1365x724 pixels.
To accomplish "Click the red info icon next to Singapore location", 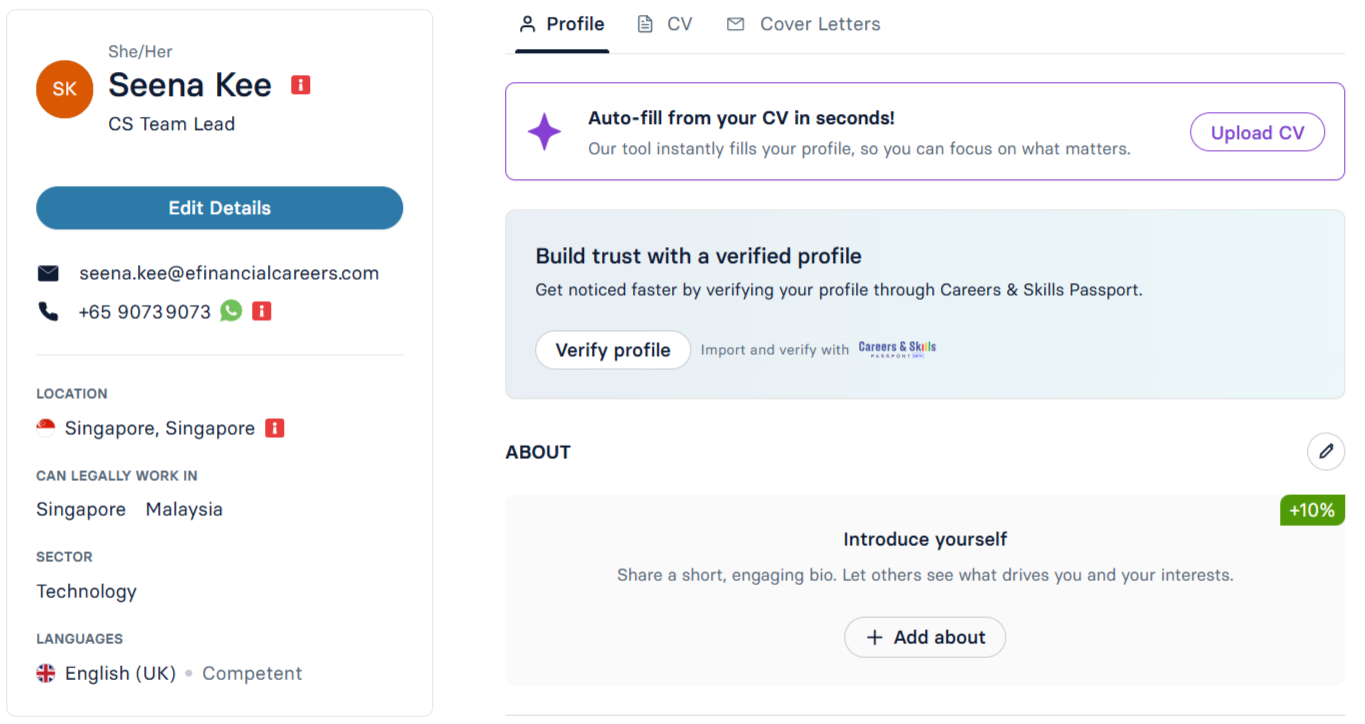I will click(275, 428).
